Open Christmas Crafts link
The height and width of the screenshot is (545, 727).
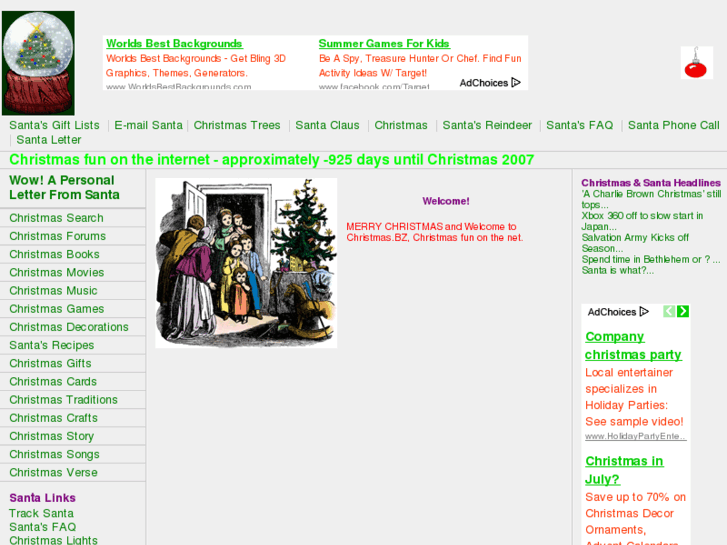tap(53, 418)
